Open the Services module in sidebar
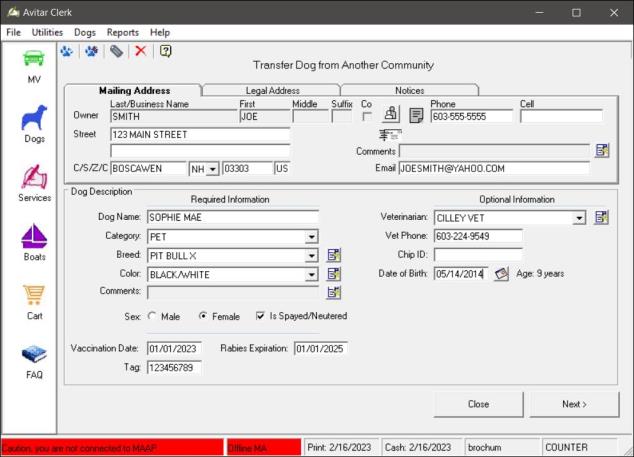The height and width of the screenshot is (457, 634). [x=34, y=183]
